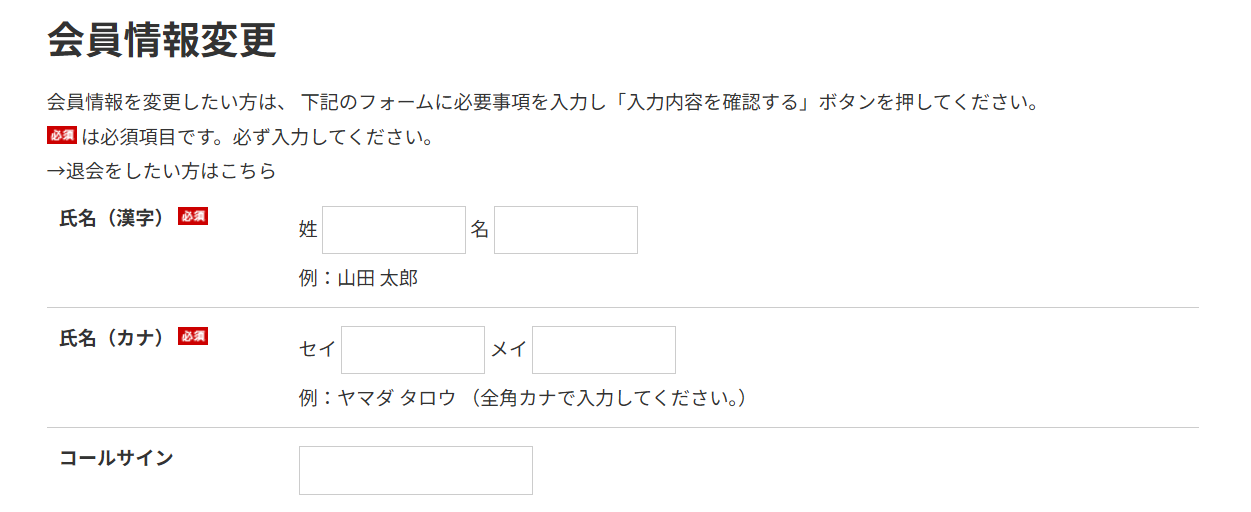Click the 氏名（漢字） row label
This screenshot has width=1251, height=512.
click(x=112, y=218)
